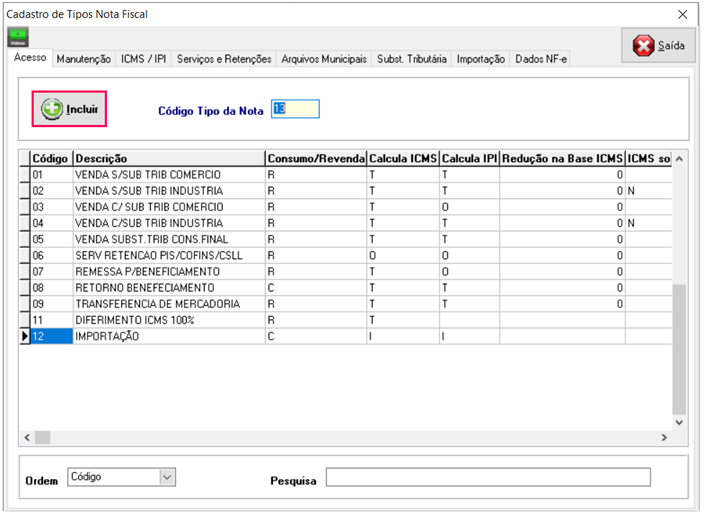Viewport: 705px width, 515px height.
Task: Click the green video icon at top-left
Action: [x=17, y=37]
